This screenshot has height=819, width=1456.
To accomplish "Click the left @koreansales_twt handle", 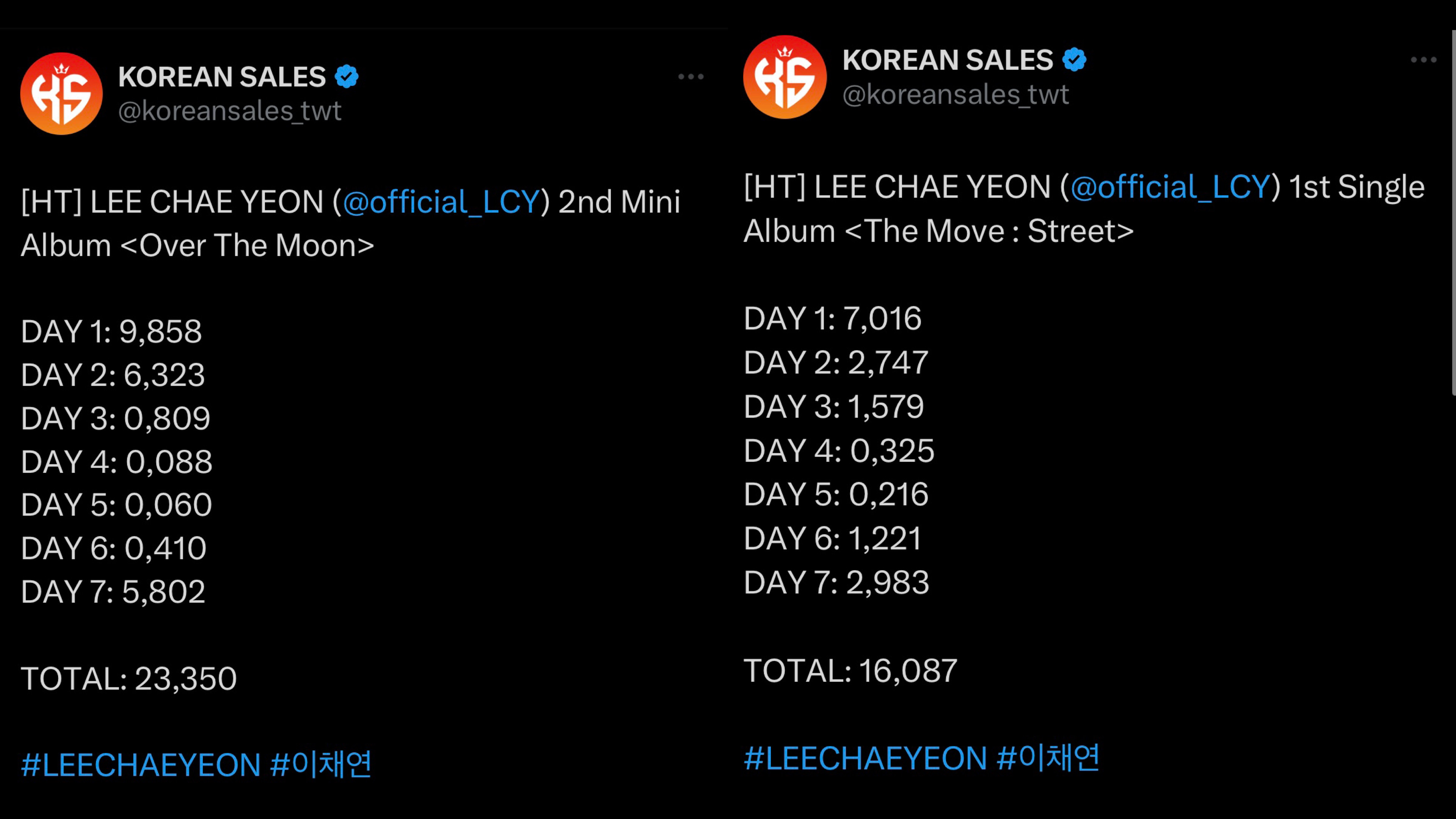I will (229, 111).
